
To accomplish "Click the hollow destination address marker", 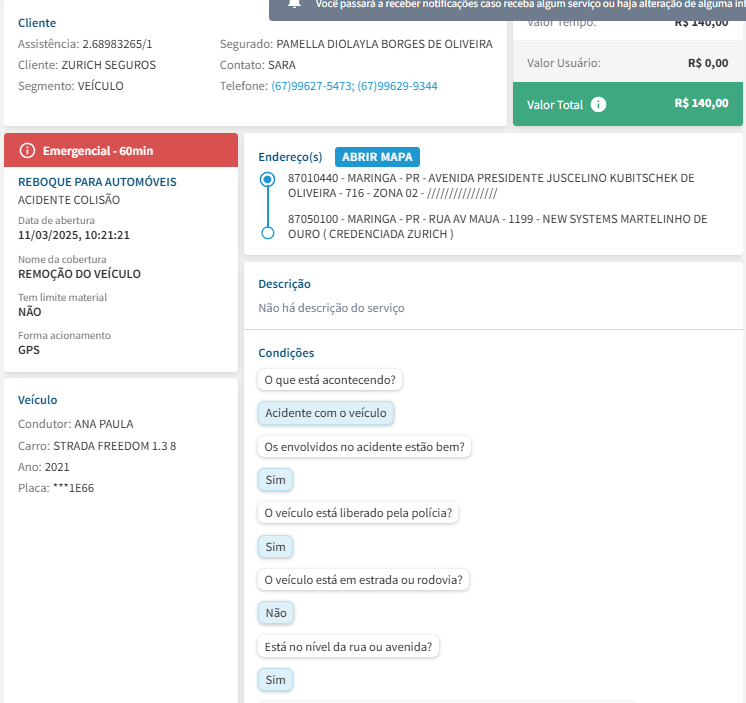I will [x=267, y=233].
